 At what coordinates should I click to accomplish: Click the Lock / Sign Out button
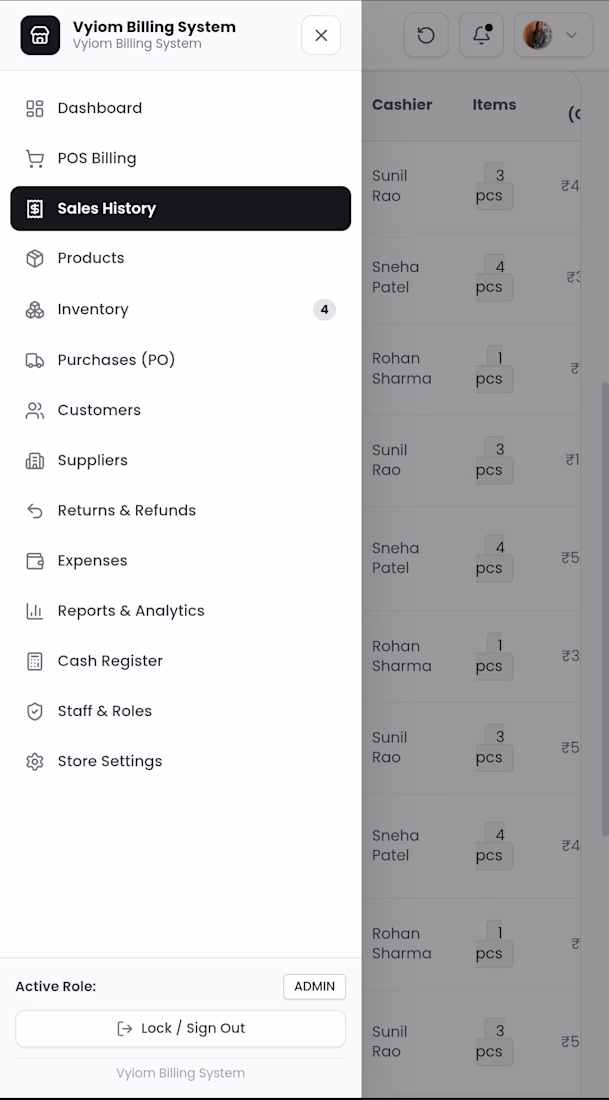[x=180, y=1028]
